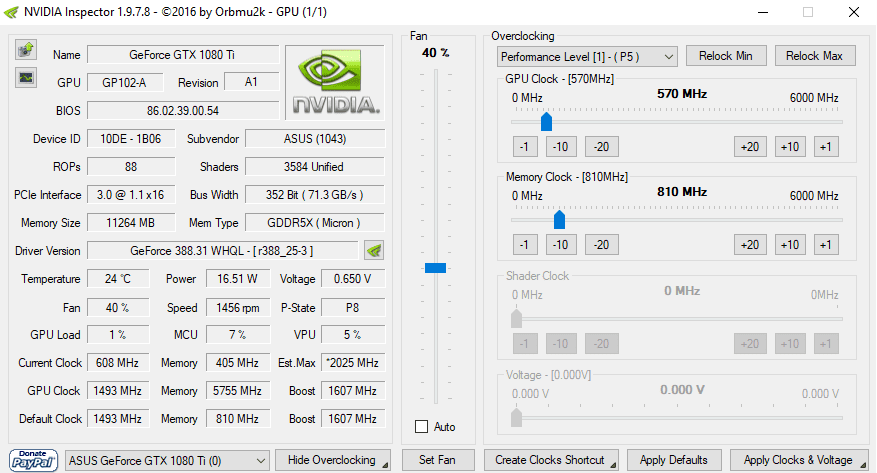Viewport: 877px width, 473px height.
Task: Click the ROPs value 88
Action: click(131, 167)
